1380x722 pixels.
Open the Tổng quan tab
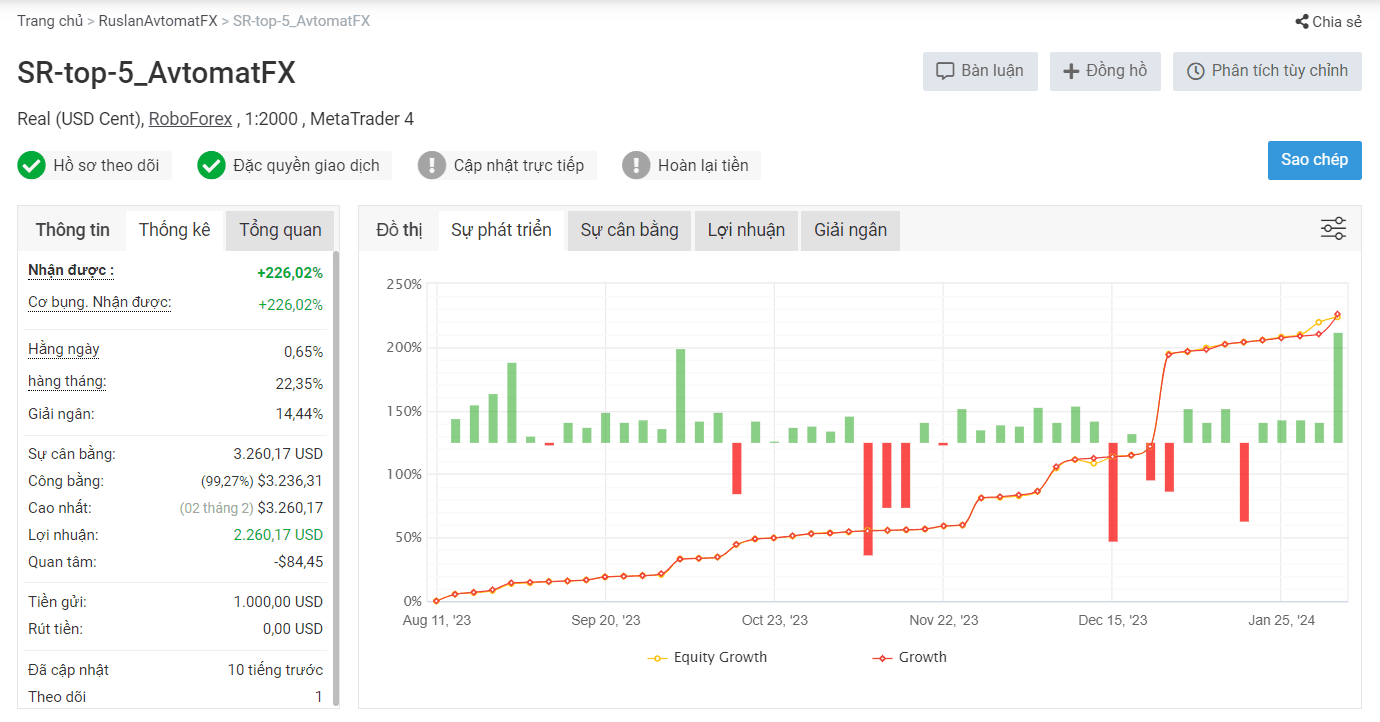[x=280, y=230]
